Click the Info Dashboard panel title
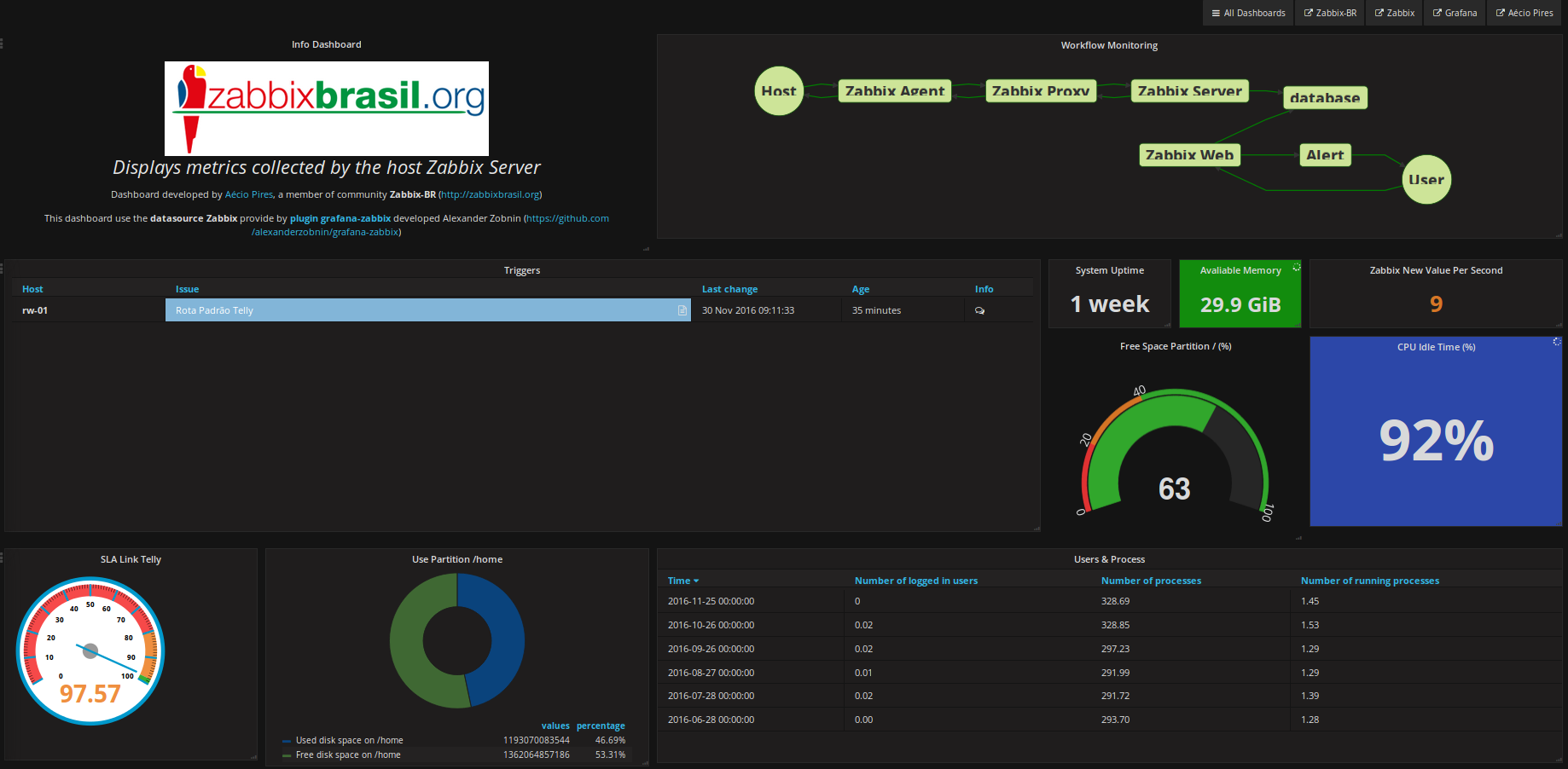 point(327,44)
